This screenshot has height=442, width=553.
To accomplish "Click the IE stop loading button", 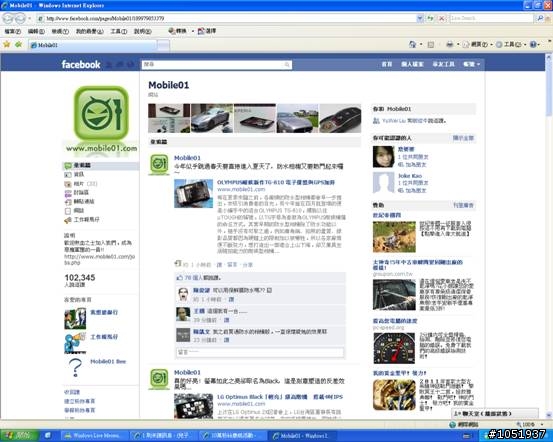I will point(441,18).
